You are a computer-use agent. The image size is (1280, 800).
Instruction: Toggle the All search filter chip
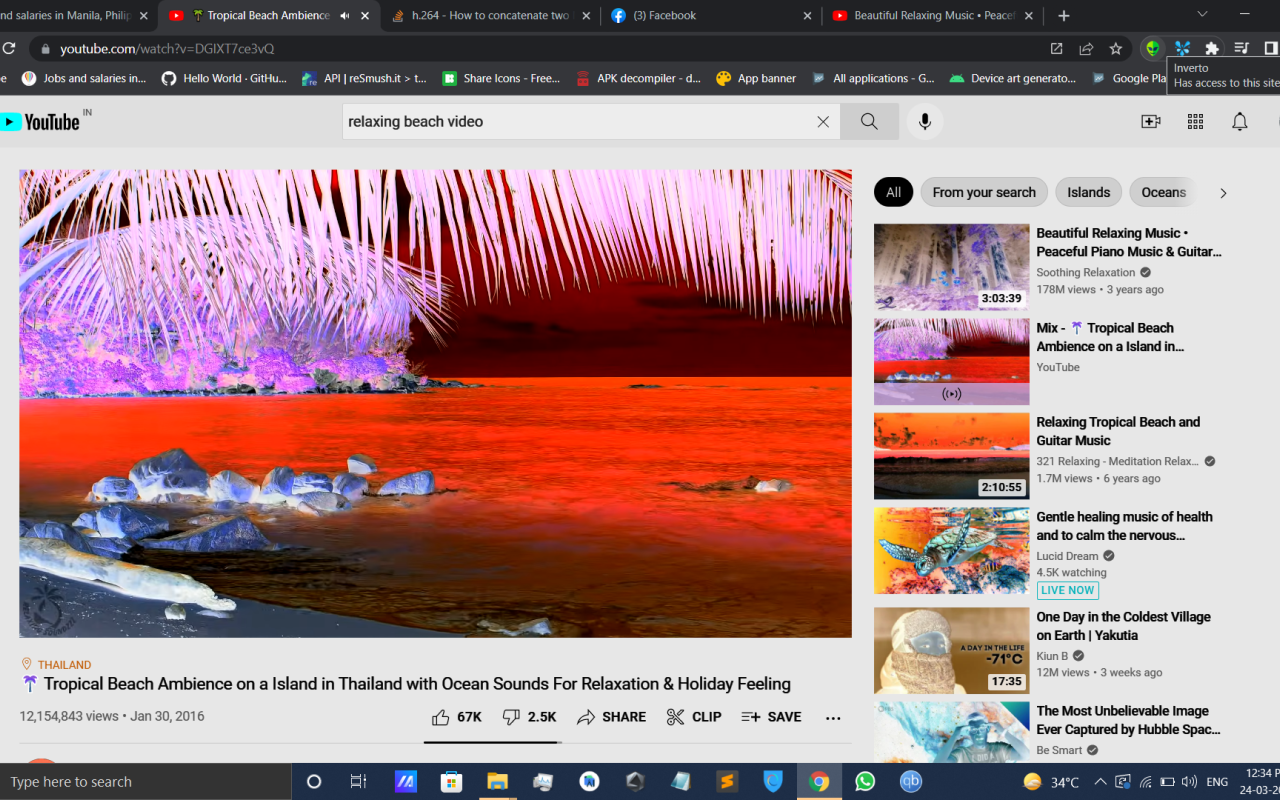[x=893, y=192]
